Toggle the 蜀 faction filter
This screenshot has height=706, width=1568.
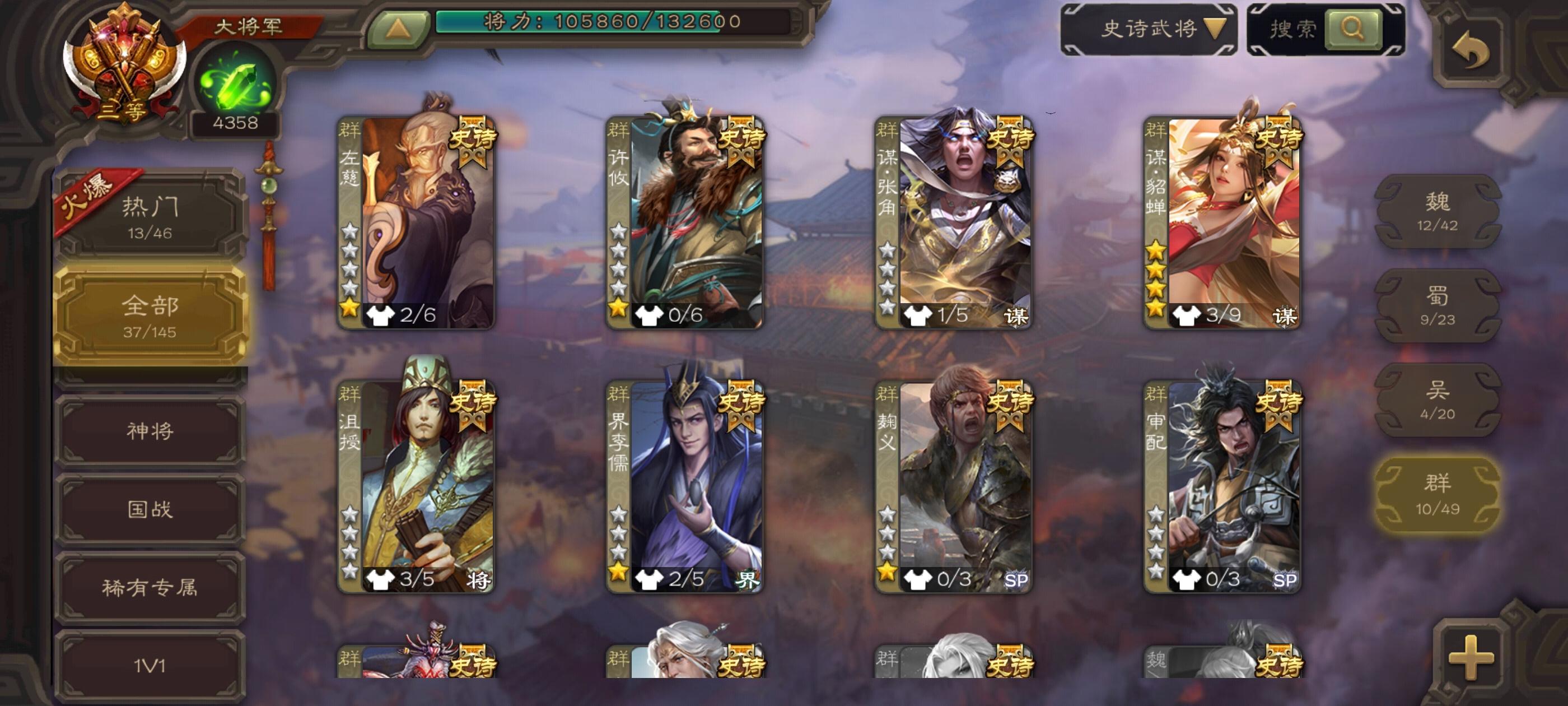click(x=1437, y=306)
